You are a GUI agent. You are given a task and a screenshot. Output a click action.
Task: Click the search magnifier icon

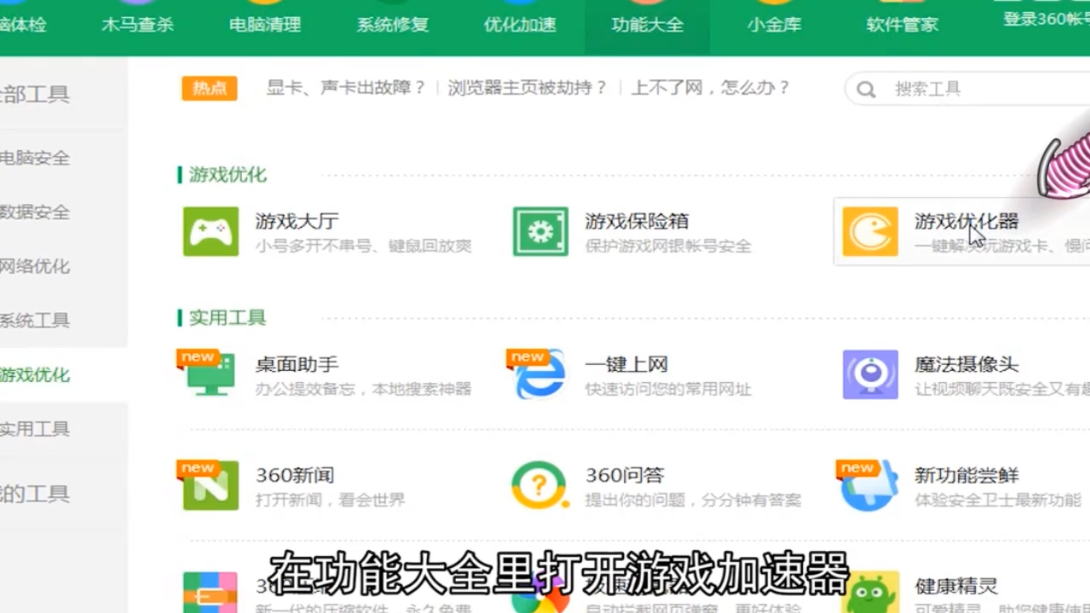pos(865,88)
